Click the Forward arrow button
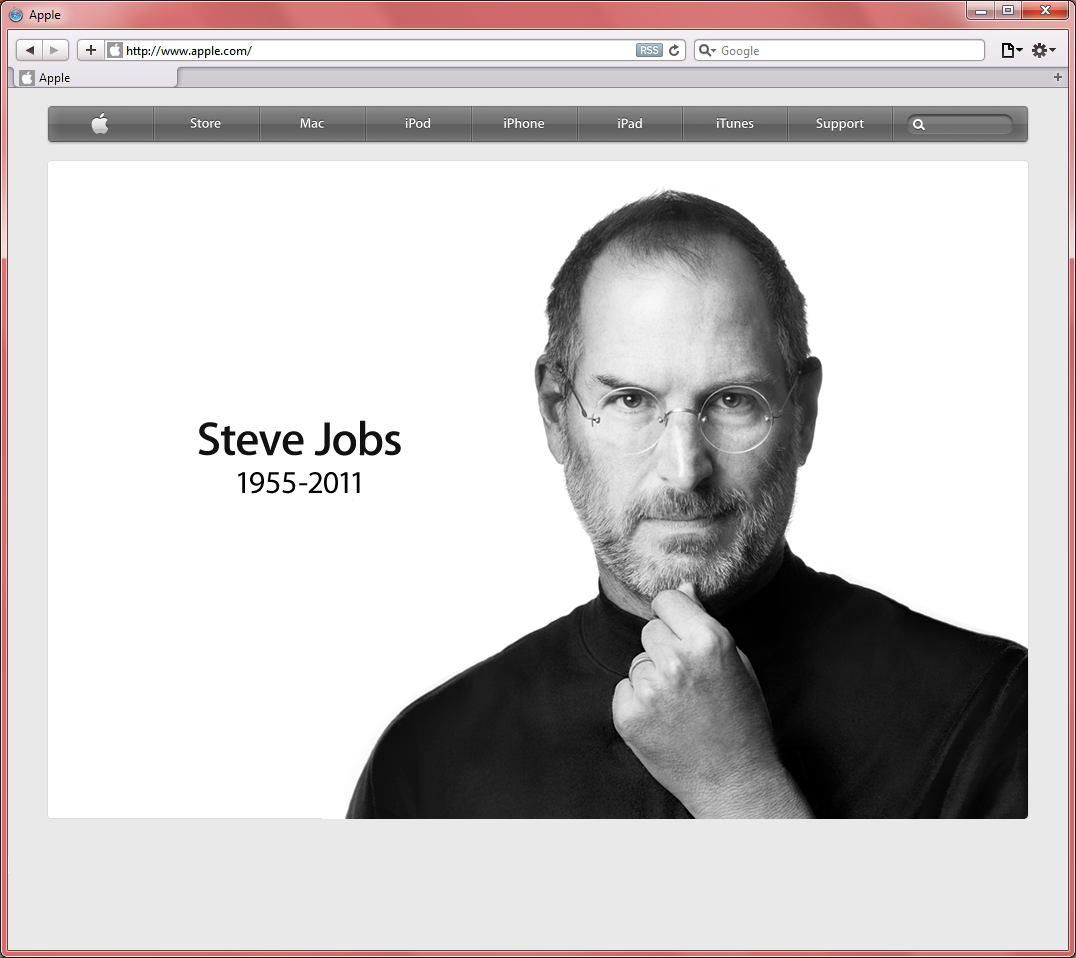Viewport: 1076px width, 958px height. tap(55, 50)
